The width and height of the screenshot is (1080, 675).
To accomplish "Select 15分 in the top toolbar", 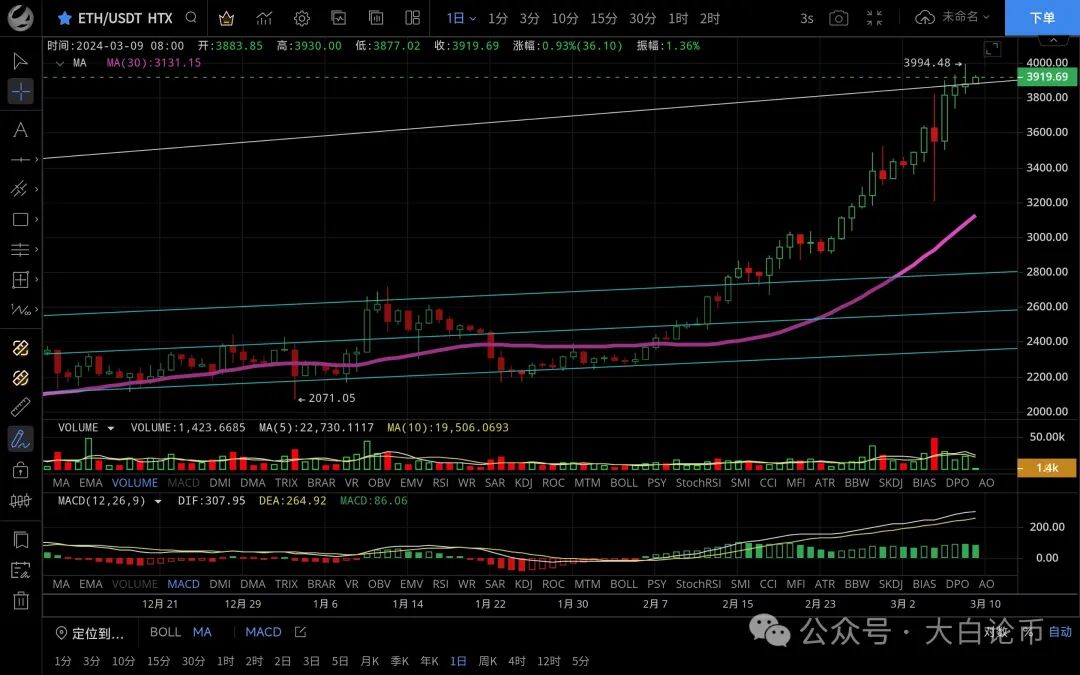I will (x=603, y=19).
